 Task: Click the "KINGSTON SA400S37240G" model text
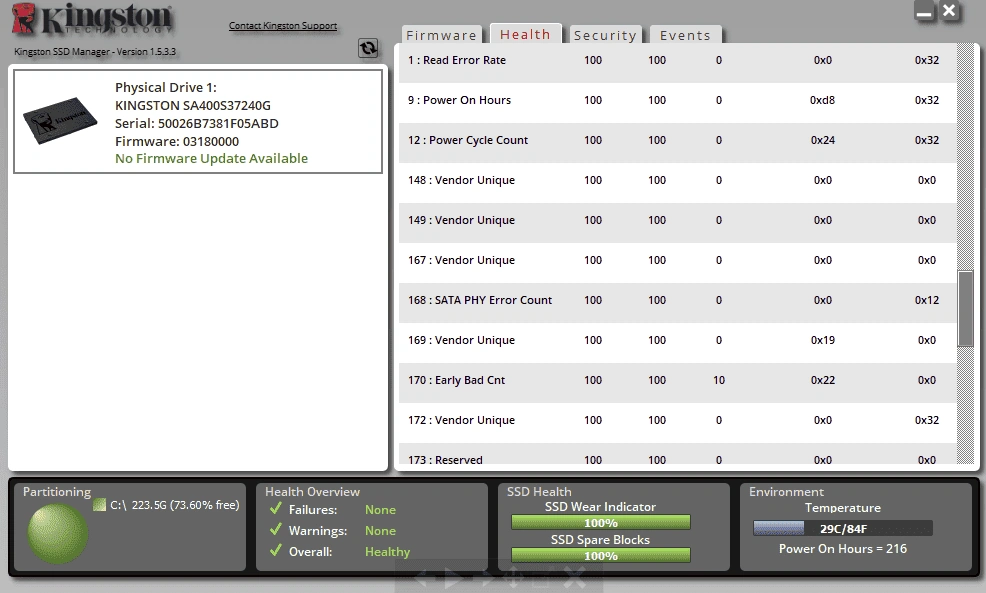click(192, 106)
